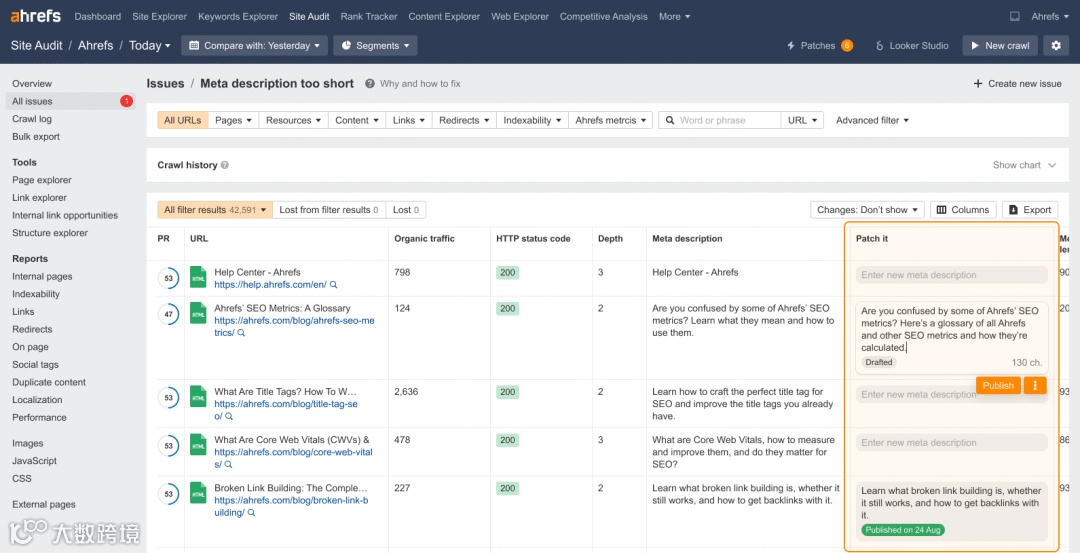The image size is (1080, 553).
Task: Open Content Explorer from top menu
Action: coord(444,17)
